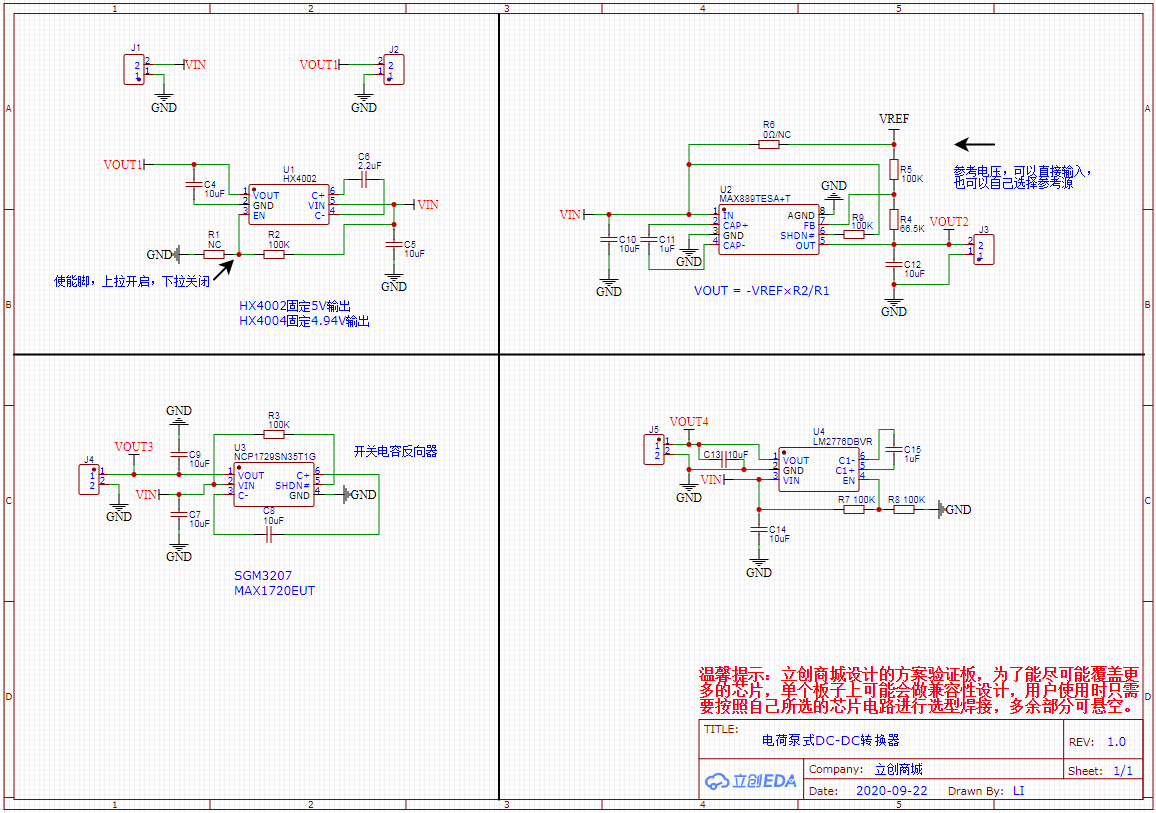This screenshot has width=1156, height=813.
Task: Click the VOUT4 net label
Action: tap(688, 422)
